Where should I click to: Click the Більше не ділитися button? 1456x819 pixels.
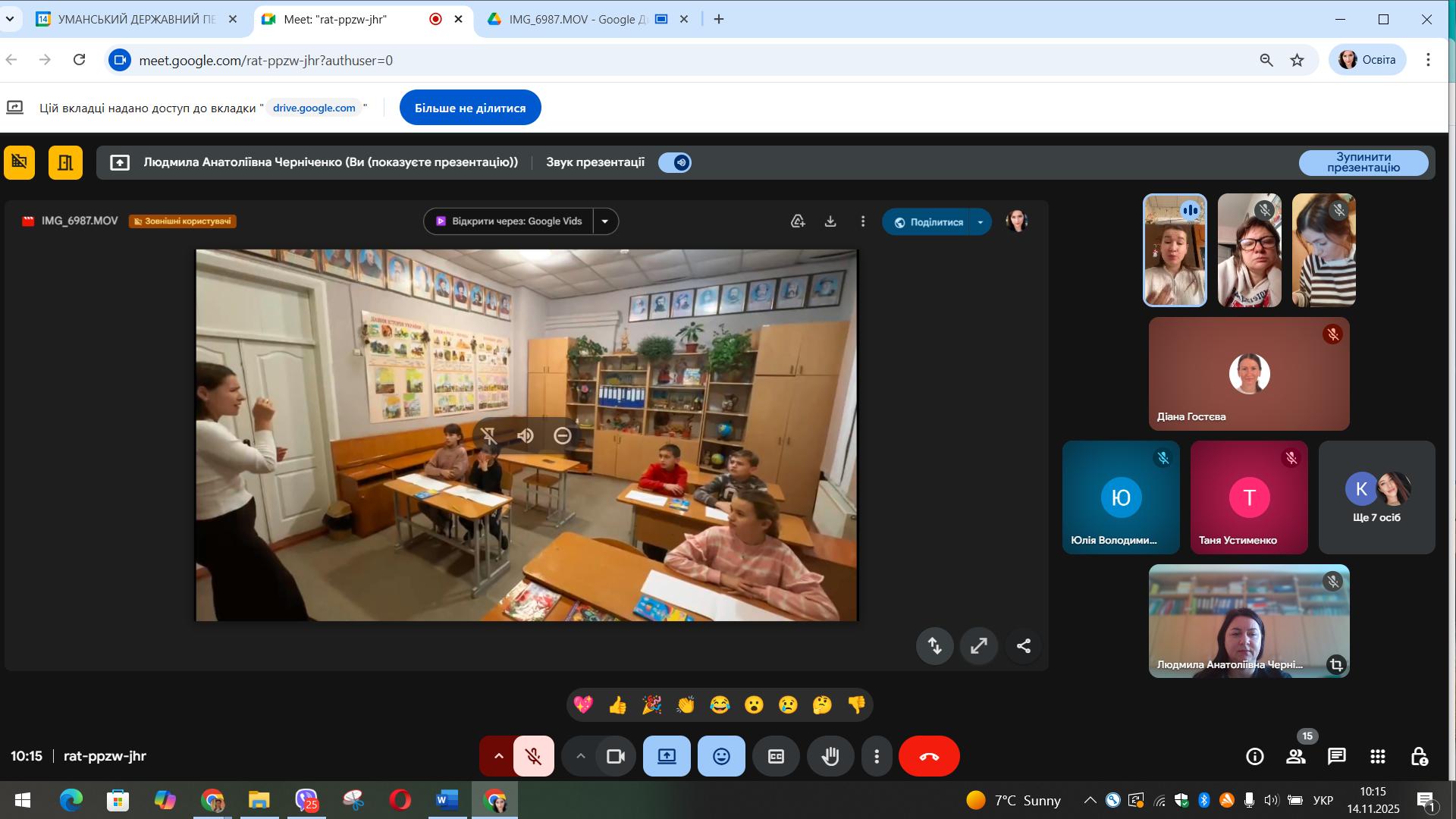coord(470,108)
